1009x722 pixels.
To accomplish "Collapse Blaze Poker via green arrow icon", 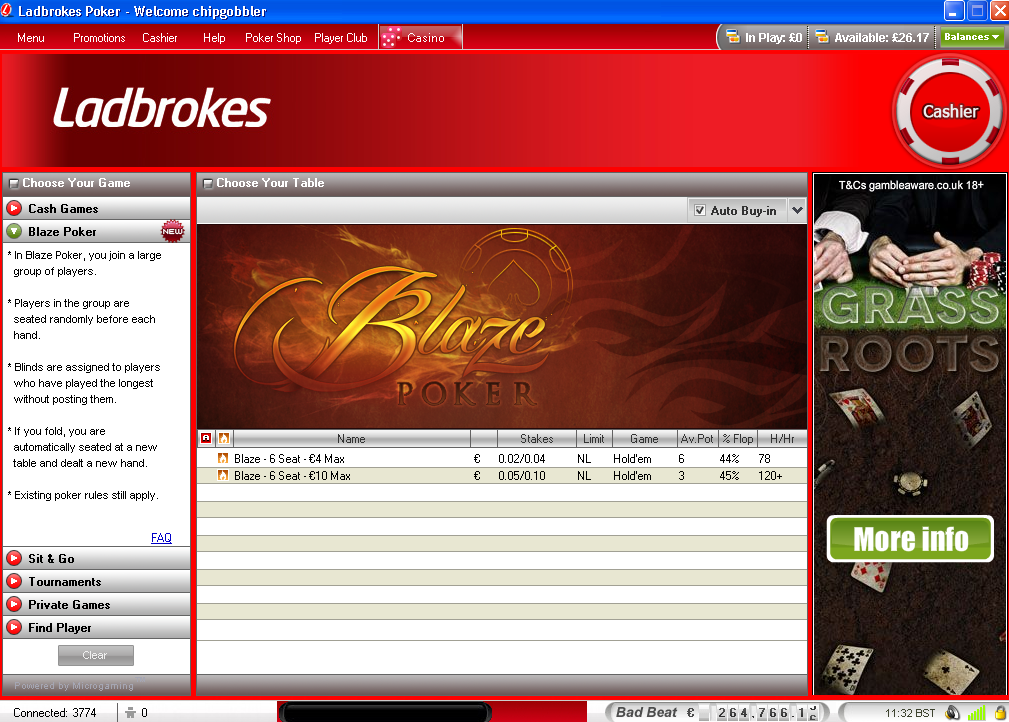I will click(14, 232).
